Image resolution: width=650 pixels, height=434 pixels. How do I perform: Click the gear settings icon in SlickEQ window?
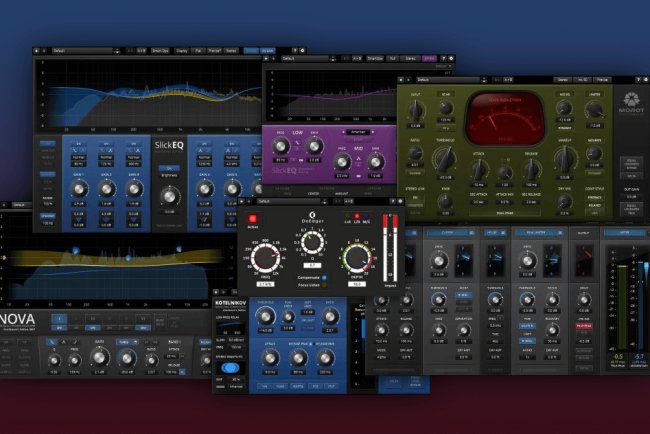point(302,51)
